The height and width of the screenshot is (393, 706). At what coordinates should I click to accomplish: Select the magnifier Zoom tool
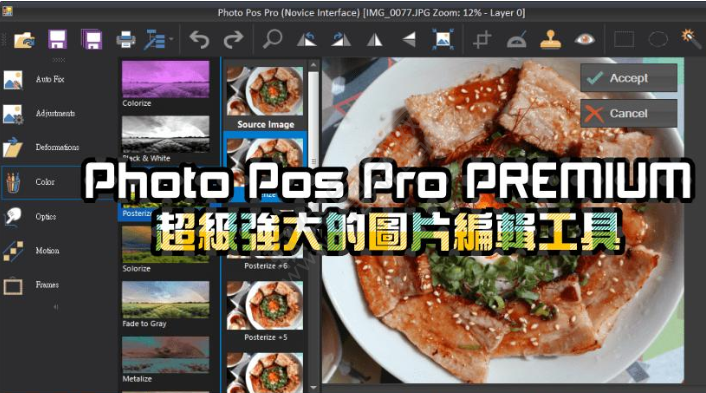[x=272, y=39]
